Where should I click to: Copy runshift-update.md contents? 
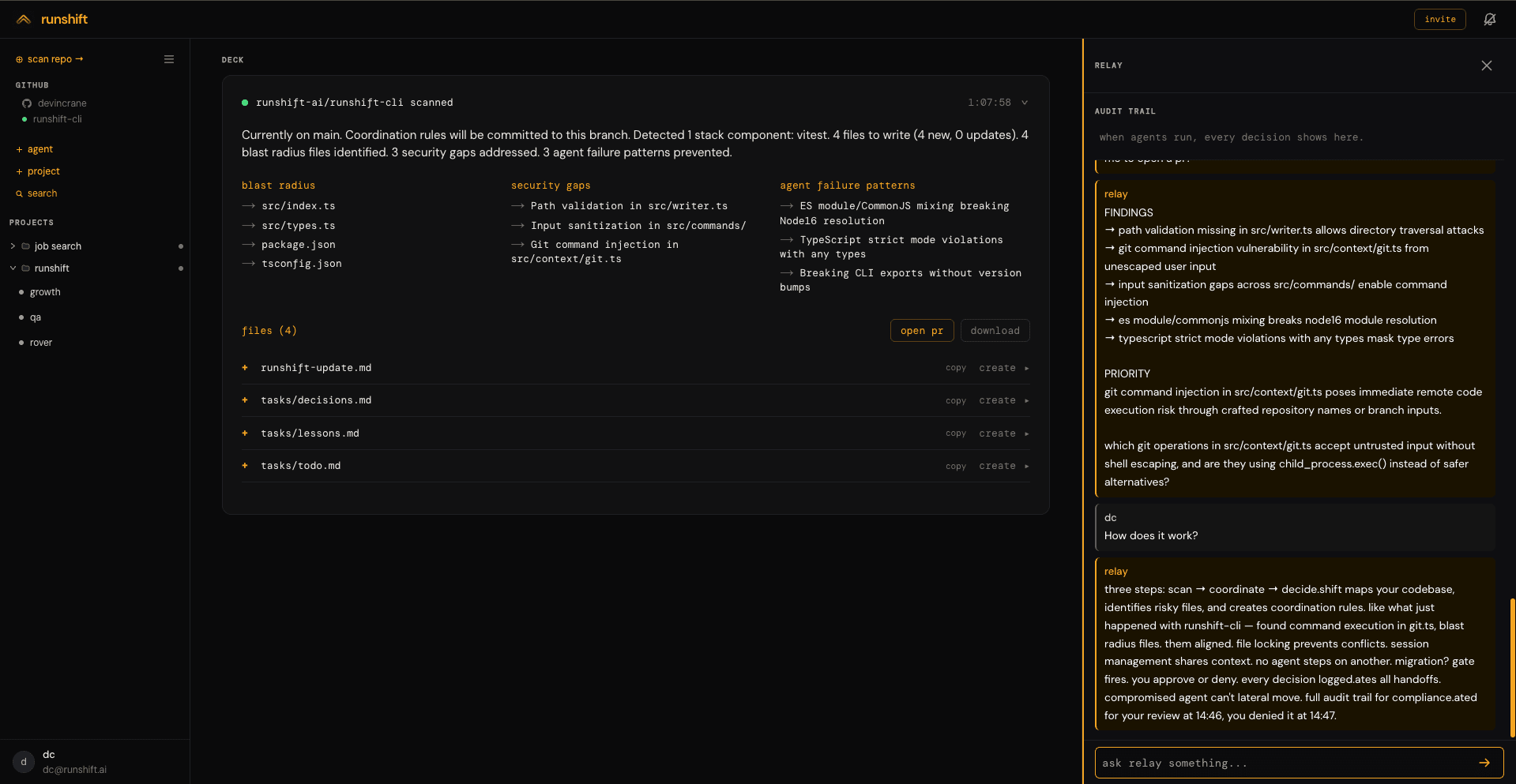(956, 368)
